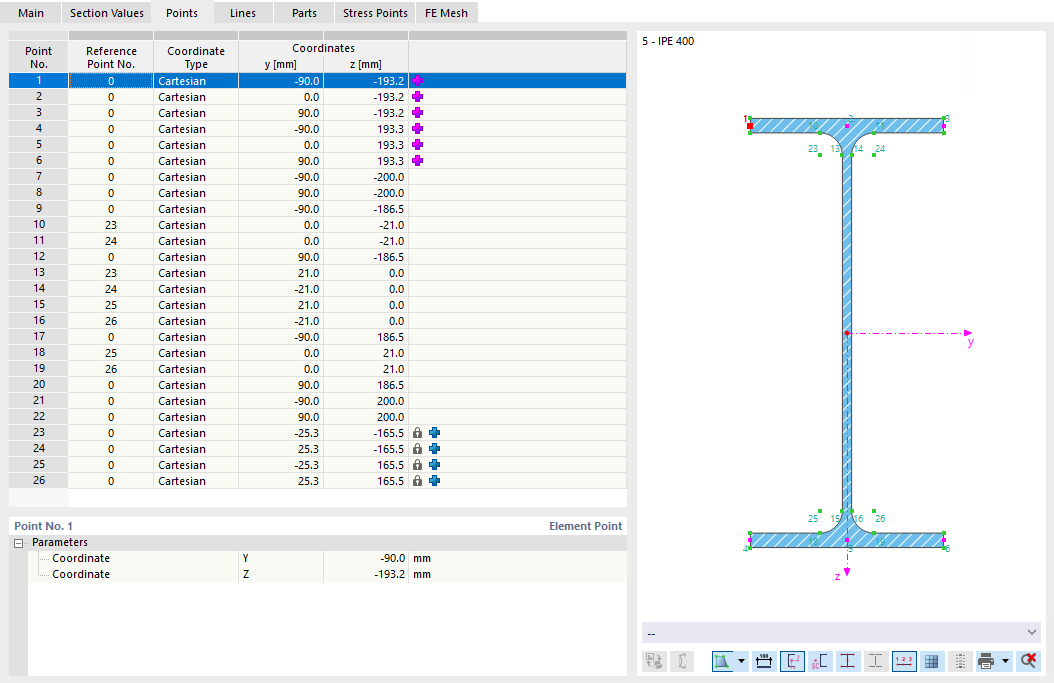Screen dimensions: 1054x683
Task: Toggle the y-z axes display icon
Action: pos(791,661)
